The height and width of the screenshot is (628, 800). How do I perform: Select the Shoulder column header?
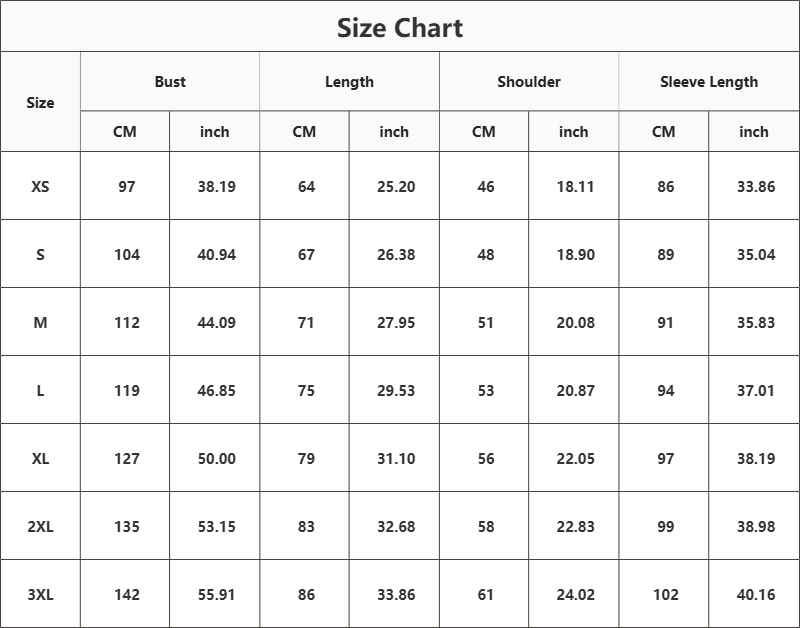click(x=529, y=82)
